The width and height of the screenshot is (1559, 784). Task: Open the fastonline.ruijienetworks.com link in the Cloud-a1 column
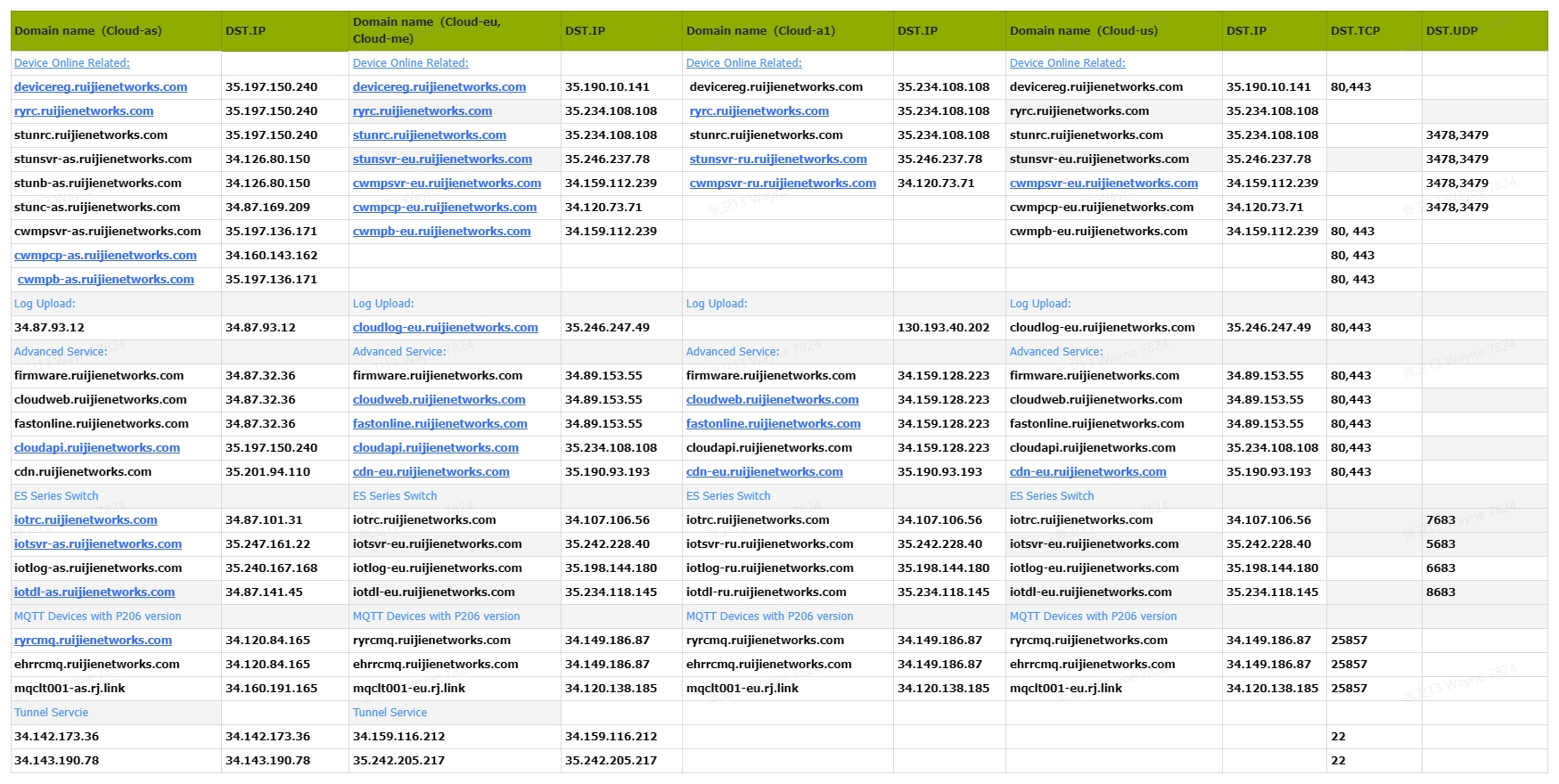(774, 424)
